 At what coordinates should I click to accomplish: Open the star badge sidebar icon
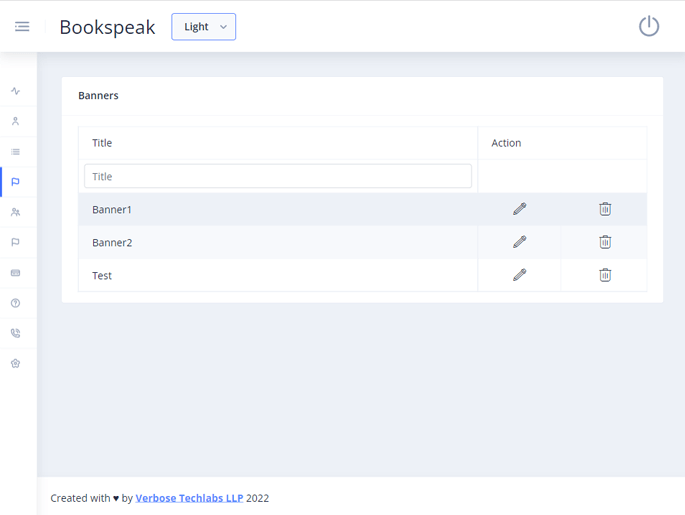coord(15,363)
